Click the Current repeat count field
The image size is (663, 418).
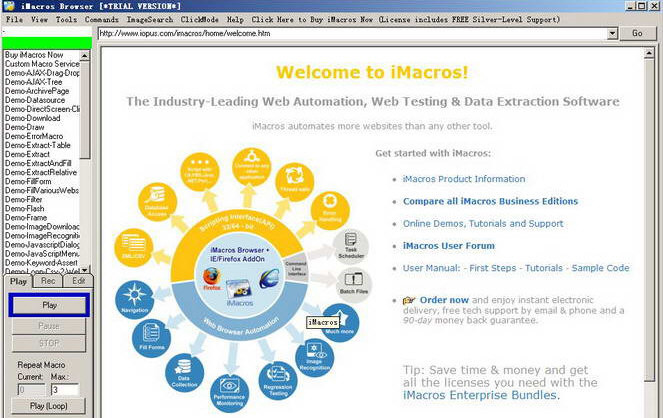tap(32, 389)
